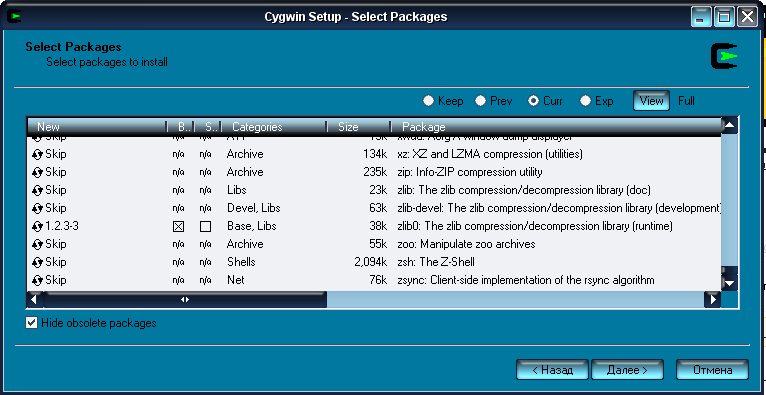Cycle the install action icon for xz package
Screen dimensions: 766x395
click(37, 154)
